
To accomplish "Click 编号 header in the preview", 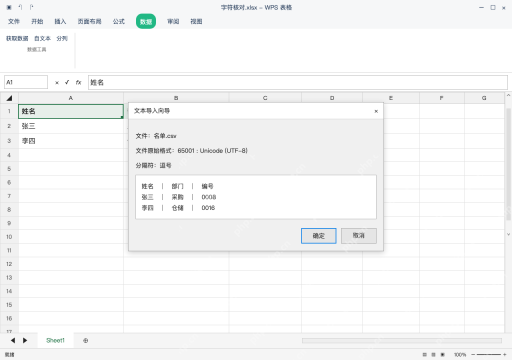I will pos(207,186).
